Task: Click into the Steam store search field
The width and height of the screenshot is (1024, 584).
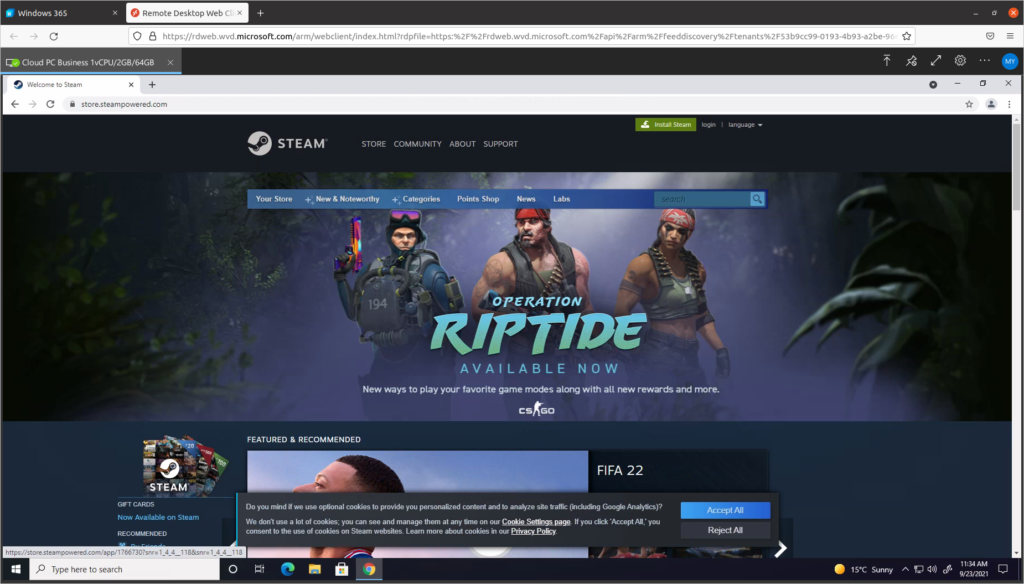Action: pos(702,199)
